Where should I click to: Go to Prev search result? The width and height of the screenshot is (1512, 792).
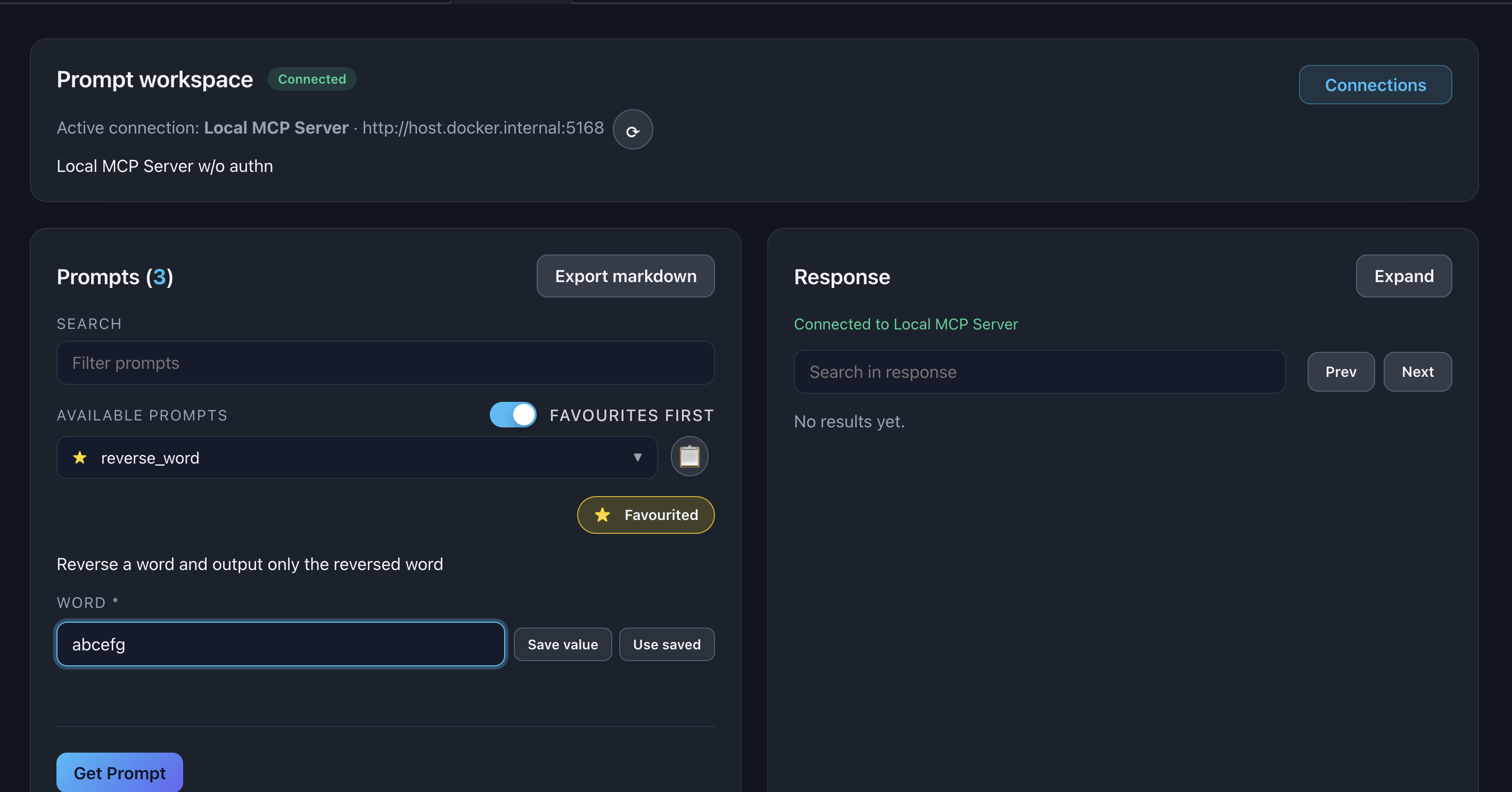click(1340, 372)
